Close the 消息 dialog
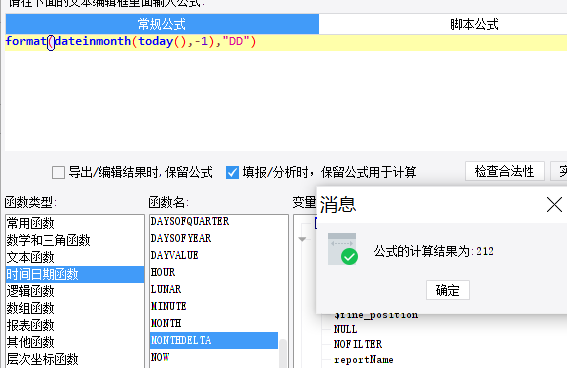The height and width of the screenshot is (368, 567). tap(554, 205)
